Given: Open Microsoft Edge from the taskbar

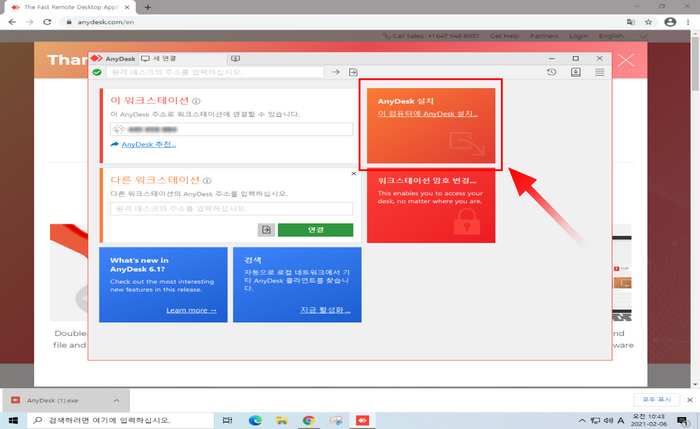Looking at the screenshot, I should (255, 420).
